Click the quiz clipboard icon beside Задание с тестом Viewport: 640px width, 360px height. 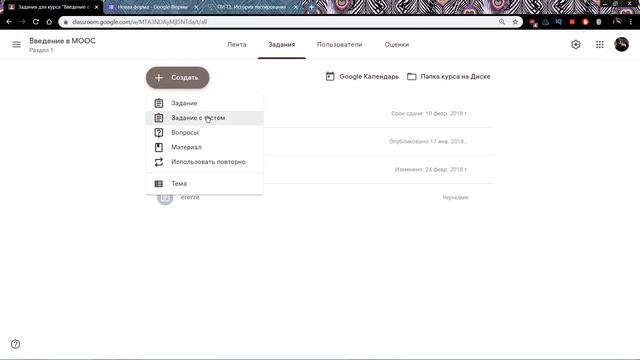pos(159,118)
